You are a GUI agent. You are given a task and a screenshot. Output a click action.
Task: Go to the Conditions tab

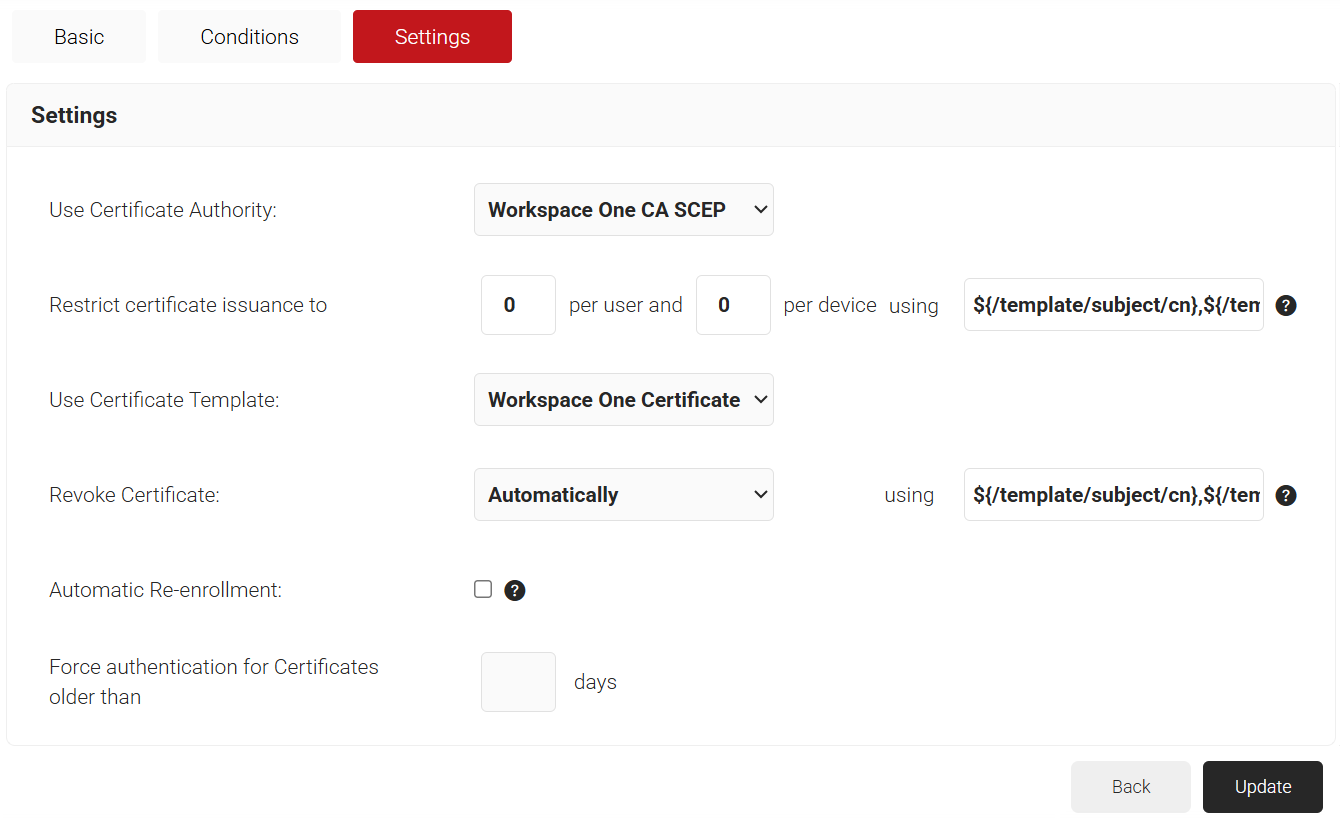(249, 37)
